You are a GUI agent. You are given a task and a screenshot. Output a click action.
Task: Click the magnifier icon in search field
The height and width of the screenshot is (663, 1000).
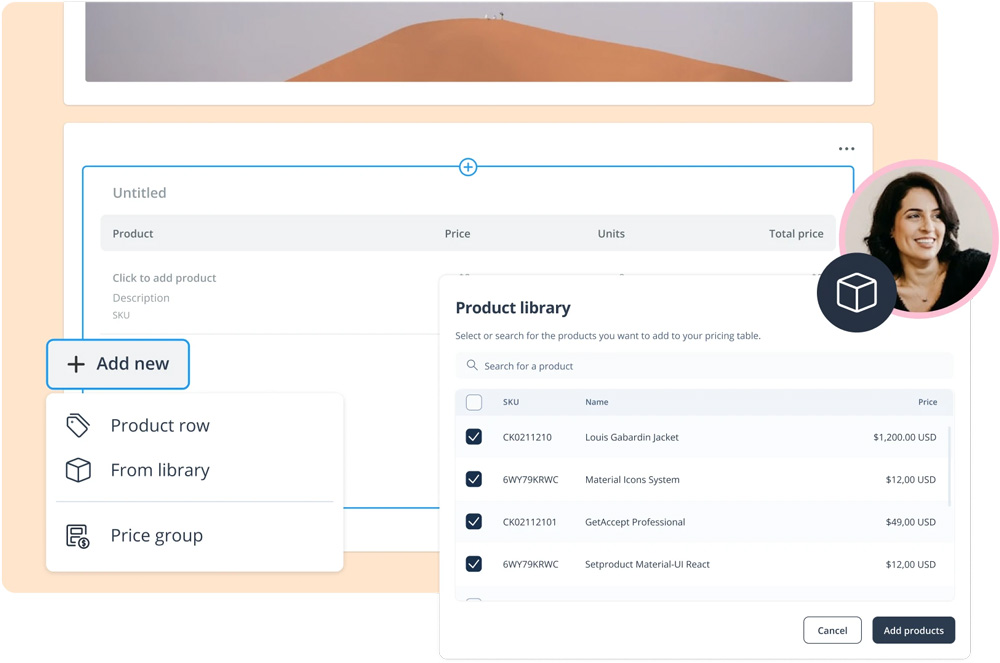tap(472, 366)
